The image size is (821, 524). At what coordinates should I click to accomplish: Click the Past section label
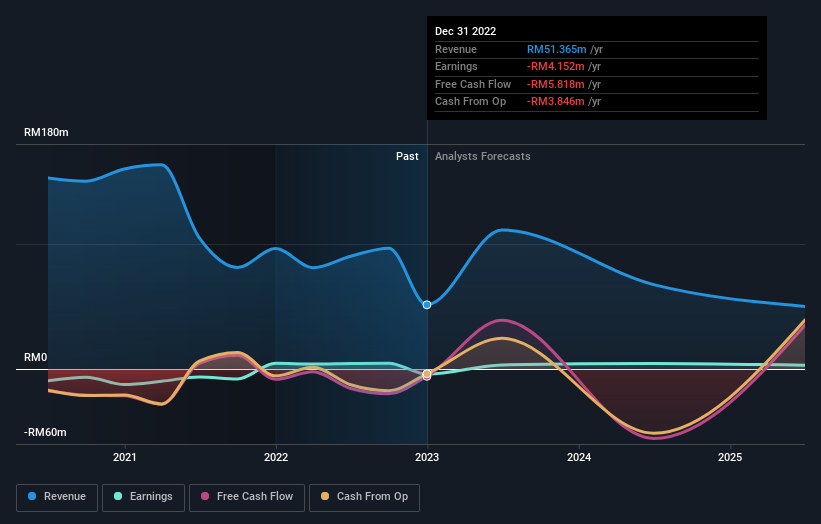click(x=407, y=157)
